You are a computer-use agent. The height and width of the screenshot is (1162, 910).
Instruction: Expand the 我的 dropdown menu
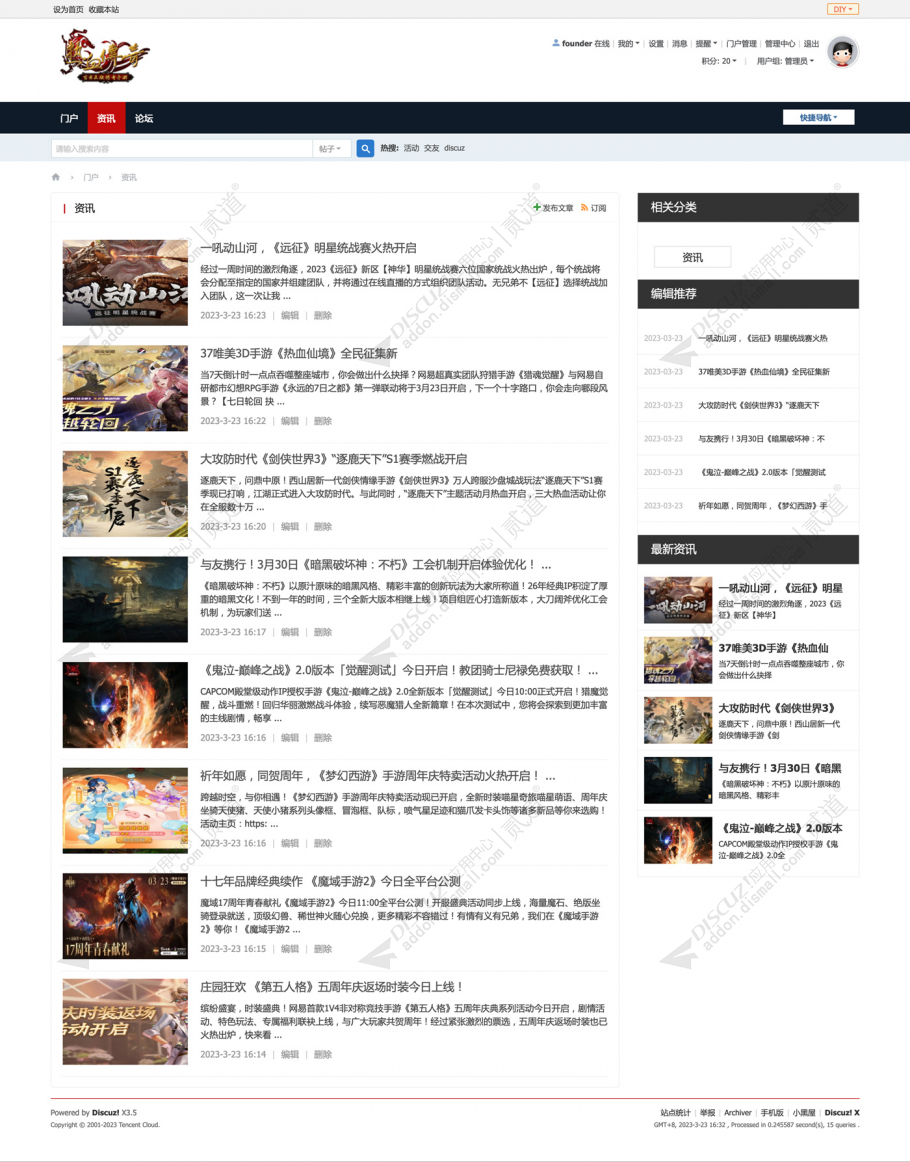click(628, 44)
